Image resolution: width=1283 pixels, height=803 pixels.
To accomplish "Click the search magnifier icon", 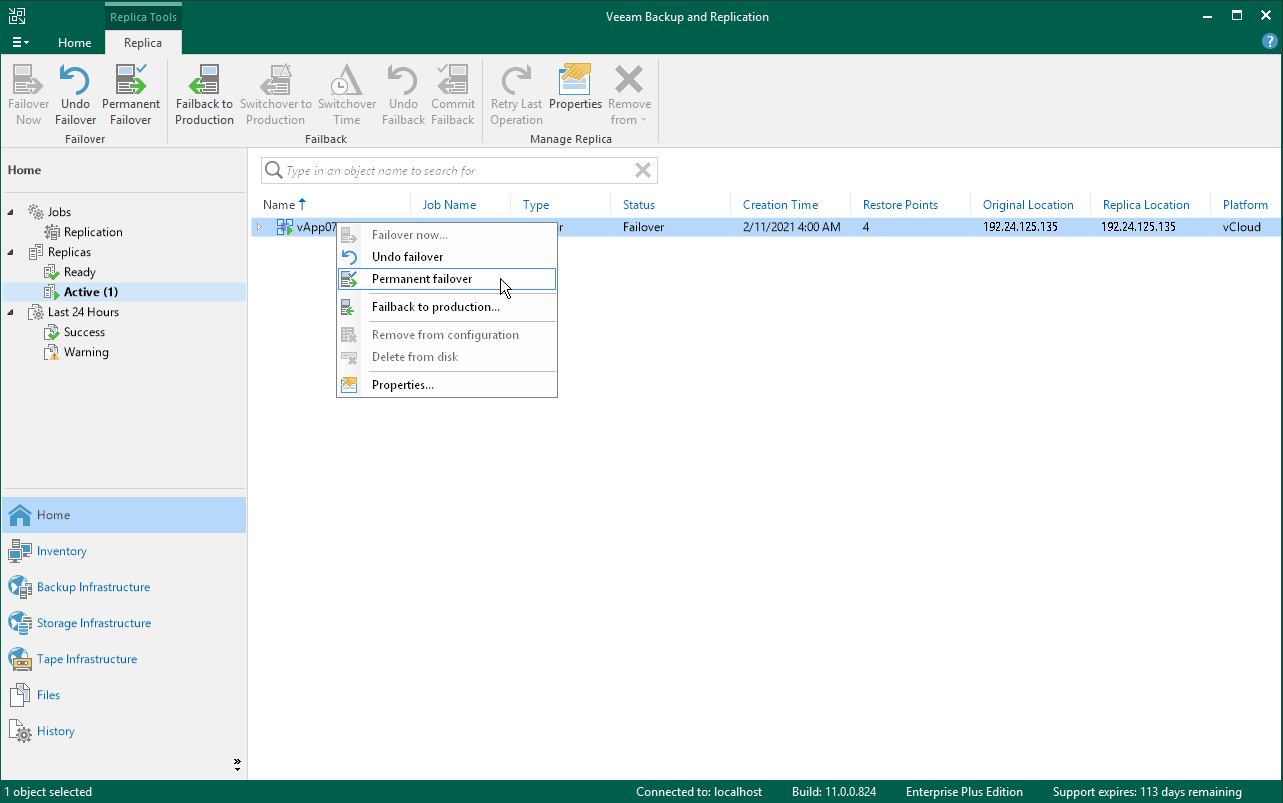I will pos(273,171).
